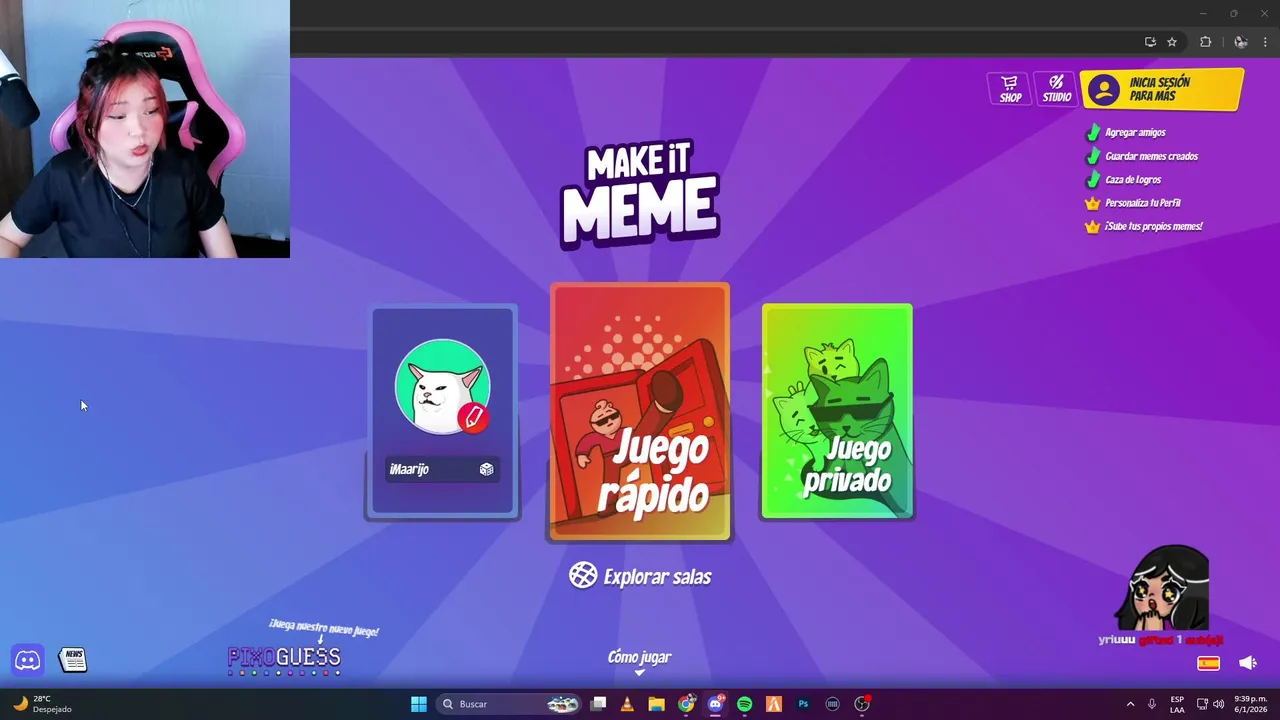Image resolution: width=1280 pixels, height=720 pixels.
Task: Open the Windows Start menu
Action: pyautogui.click(x=419, y=704)
